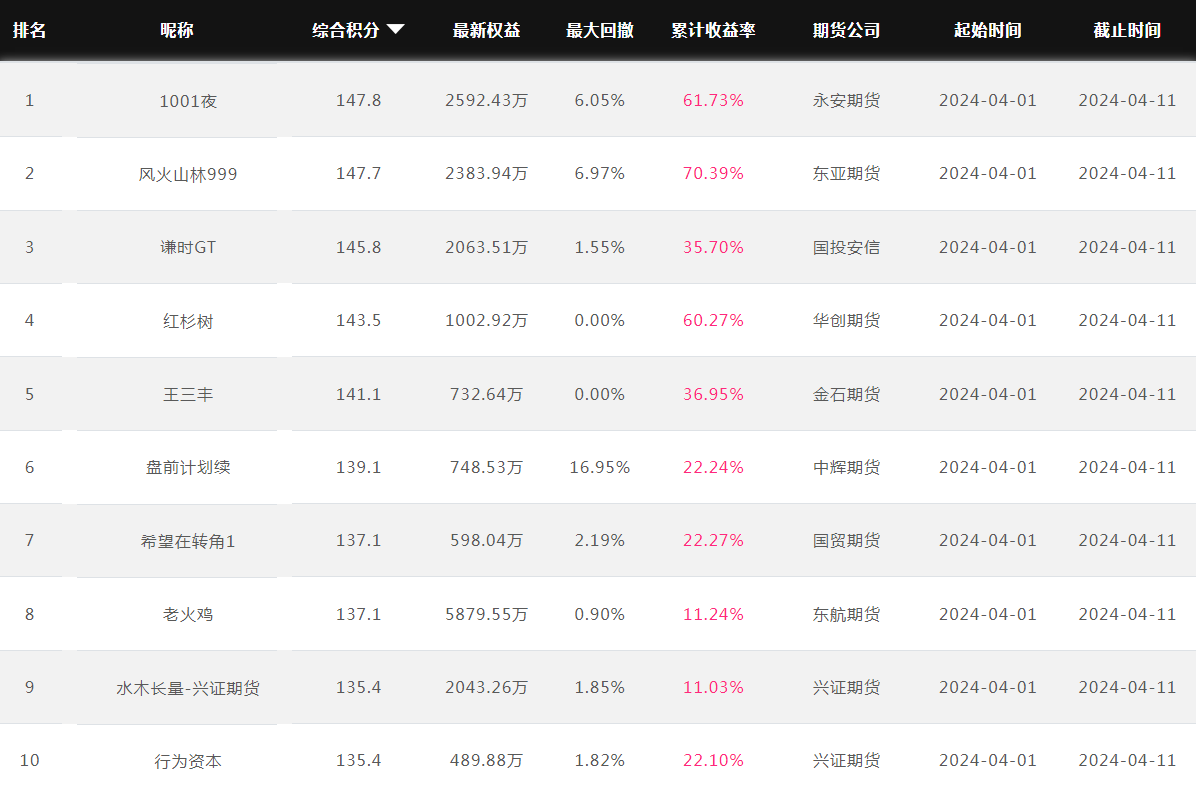Click return rate 11.24%
1196x794 pixels.
point(713,614)
